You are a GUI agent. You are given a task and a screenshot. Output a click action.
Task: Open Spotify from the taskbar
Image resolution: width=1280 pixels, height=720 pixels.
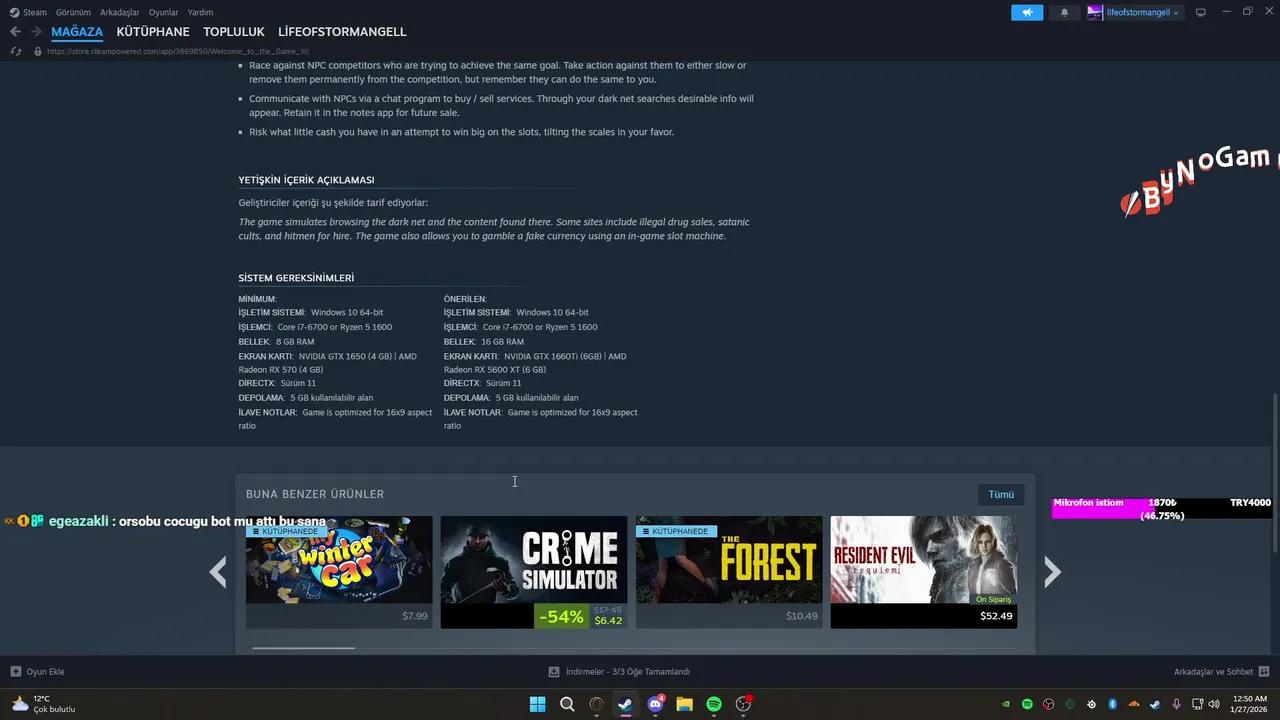tap(714, 704)
